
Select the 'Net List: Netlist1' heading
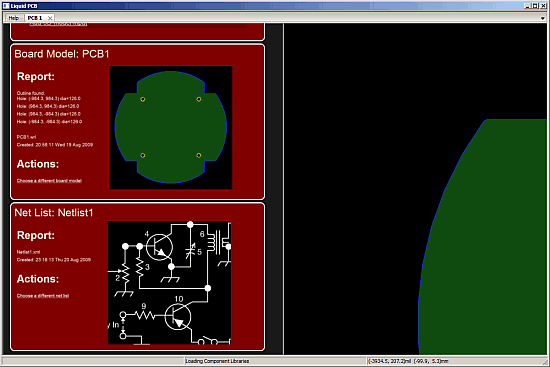click(54, 213)
